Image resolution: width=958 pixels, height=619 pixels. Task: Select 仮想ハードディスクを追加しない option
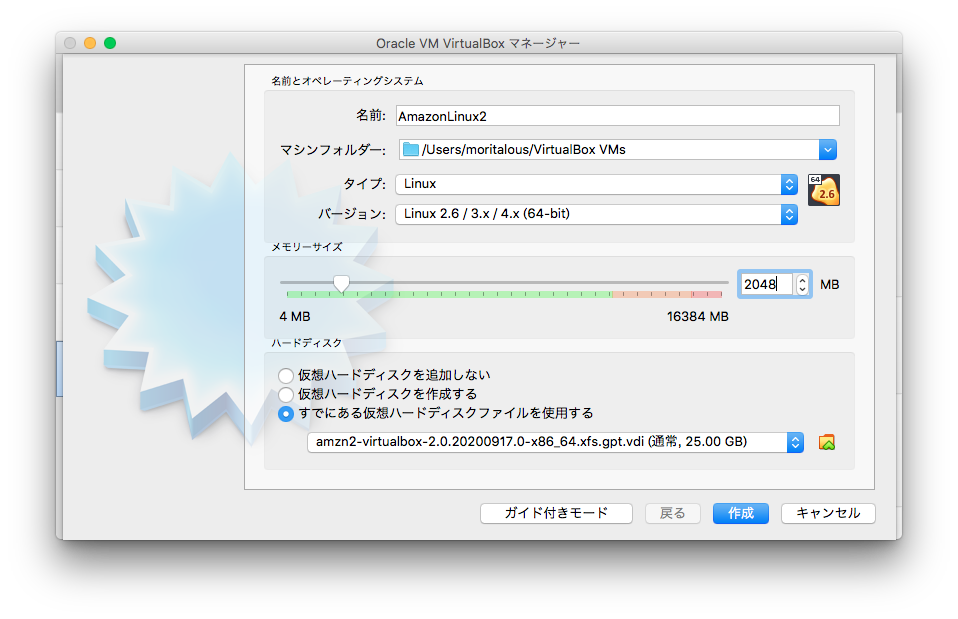click(284, 375)
